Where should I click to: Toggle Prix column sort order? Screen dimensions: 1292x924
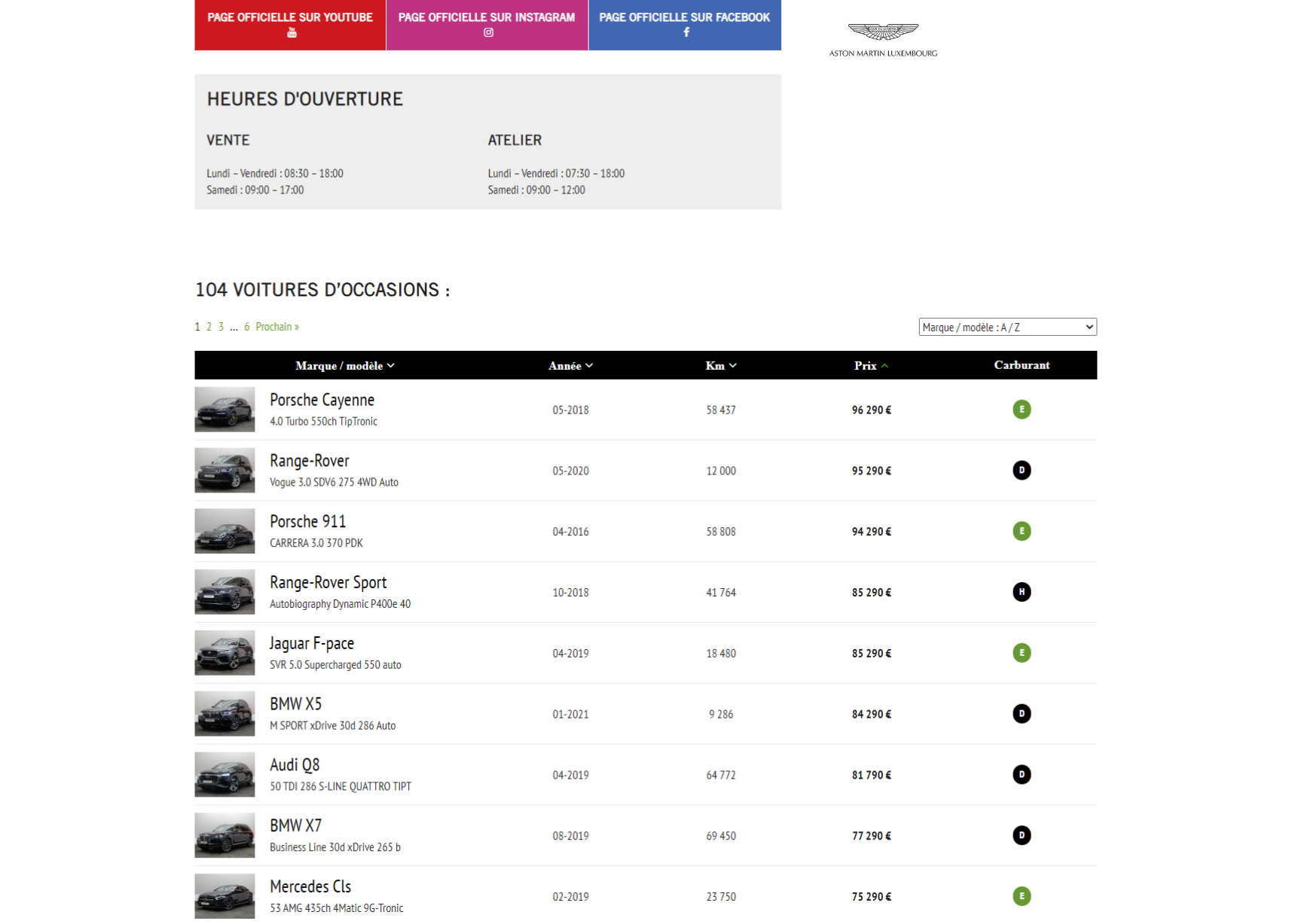(x=870, y=366)
